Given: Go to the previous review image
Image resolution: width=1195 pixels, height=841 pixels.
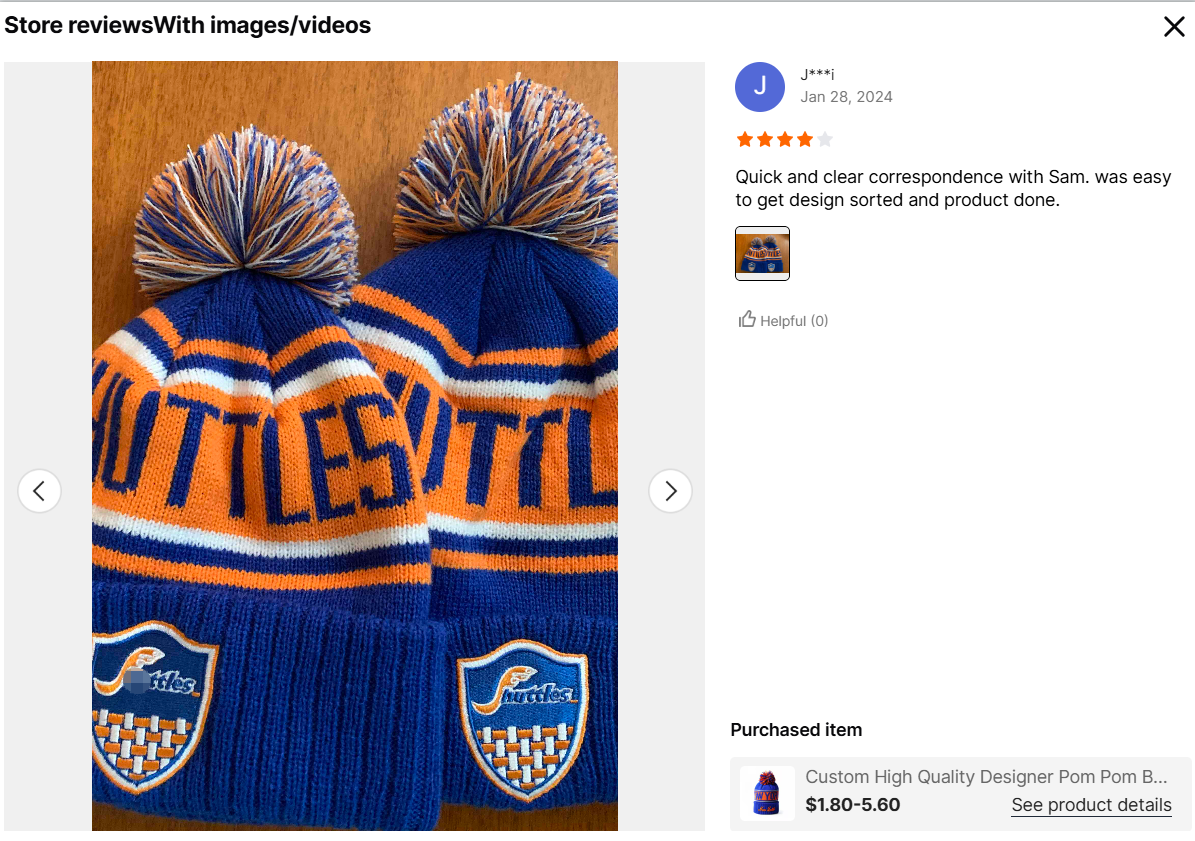Looking at the screenshot, I should point(40,491).
